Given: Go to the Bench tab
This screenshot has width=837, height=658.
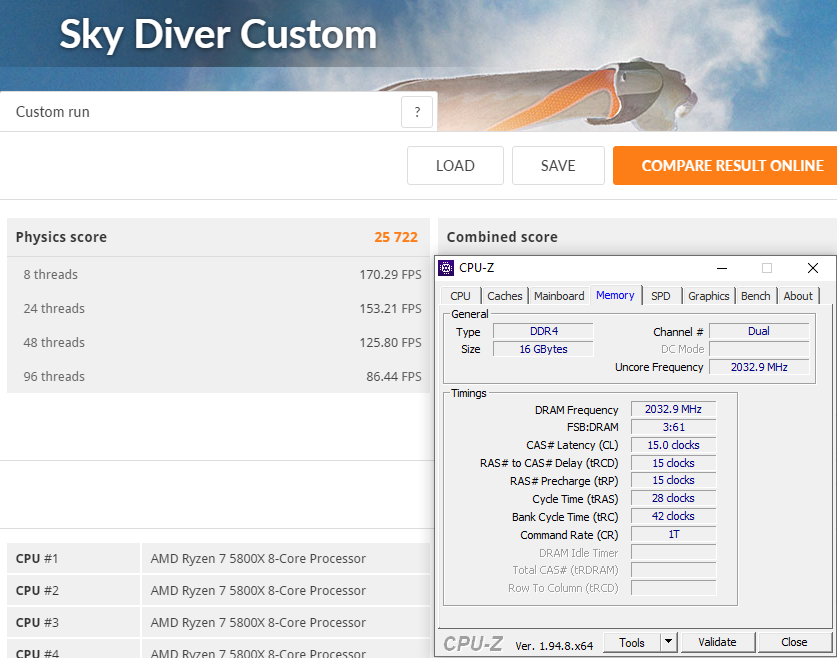Looking at the screenshot, I should coord(755,296).
